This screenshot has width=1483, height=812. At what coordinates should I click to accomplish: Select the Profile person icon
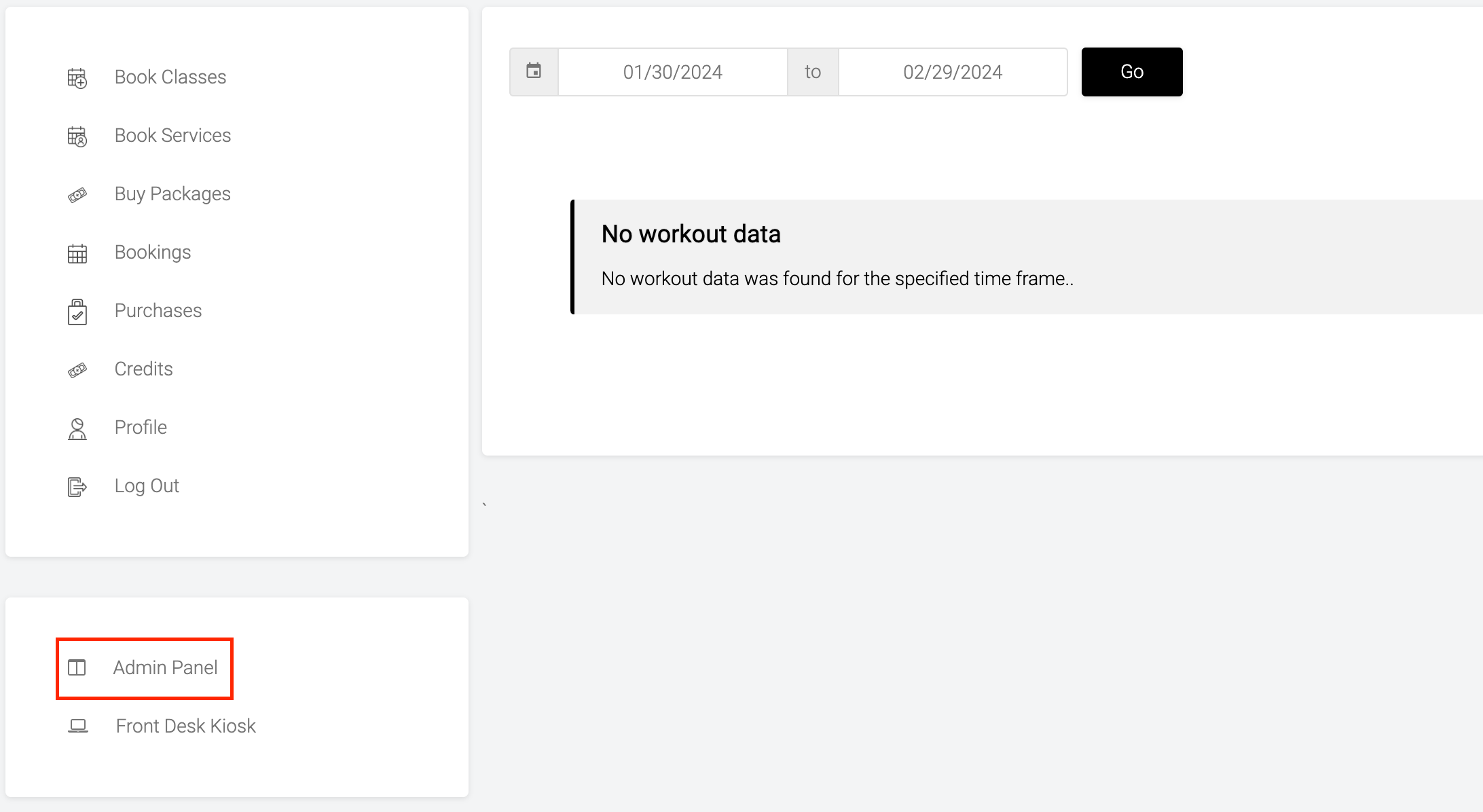77,428
